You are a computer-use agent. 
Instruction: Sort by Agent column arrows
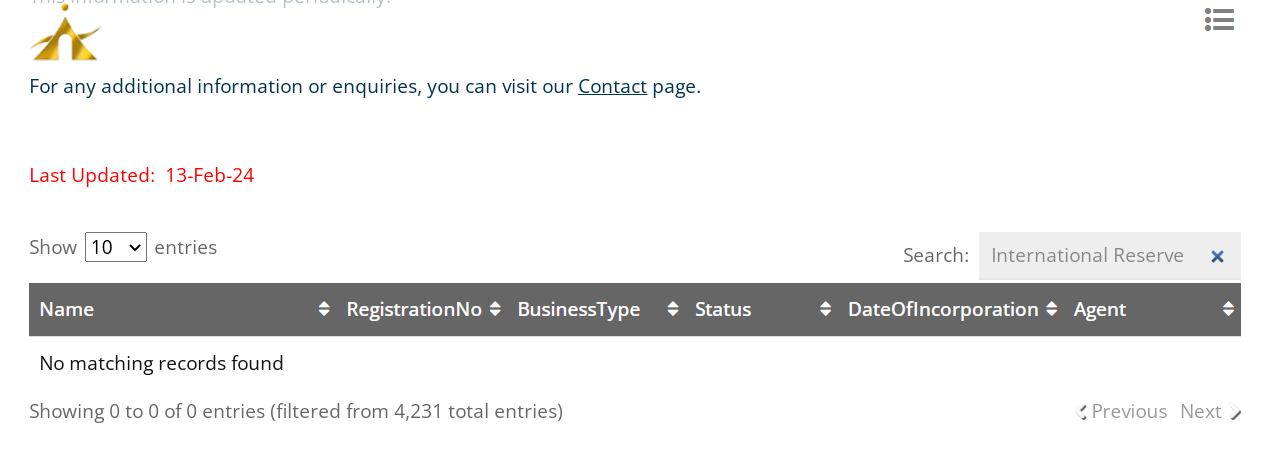(x=1228, y=309)
